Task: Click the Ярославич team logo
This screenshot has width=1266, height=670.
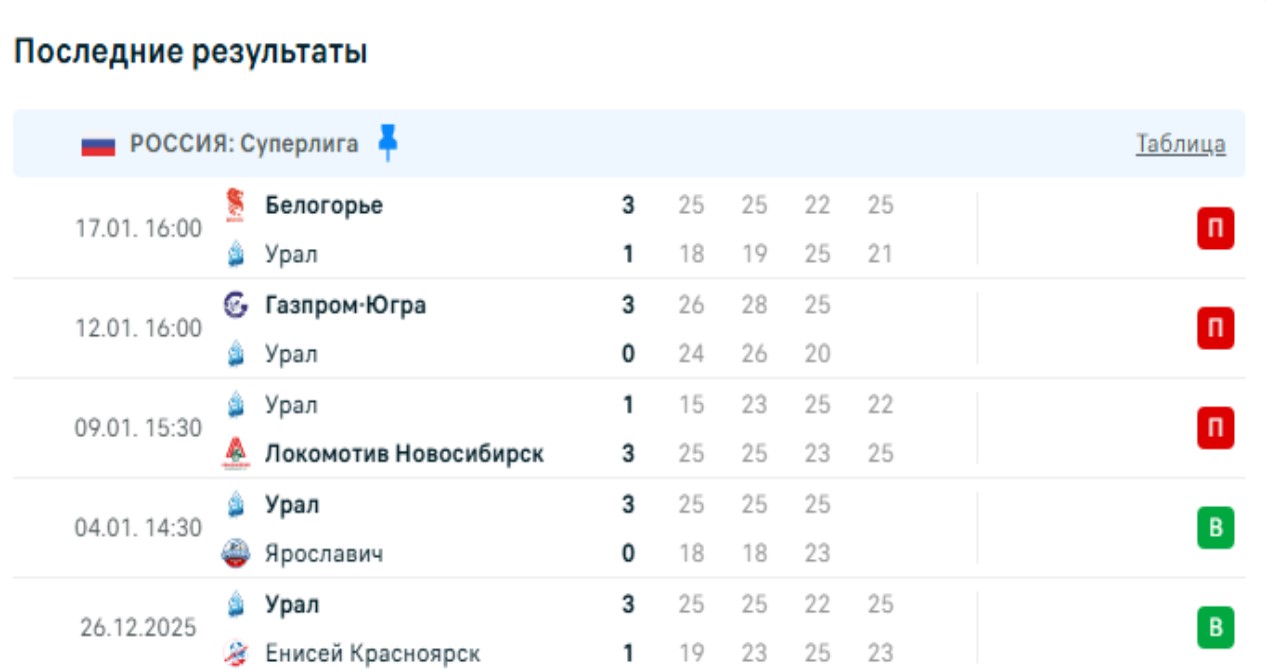Action: coord(235,553)
